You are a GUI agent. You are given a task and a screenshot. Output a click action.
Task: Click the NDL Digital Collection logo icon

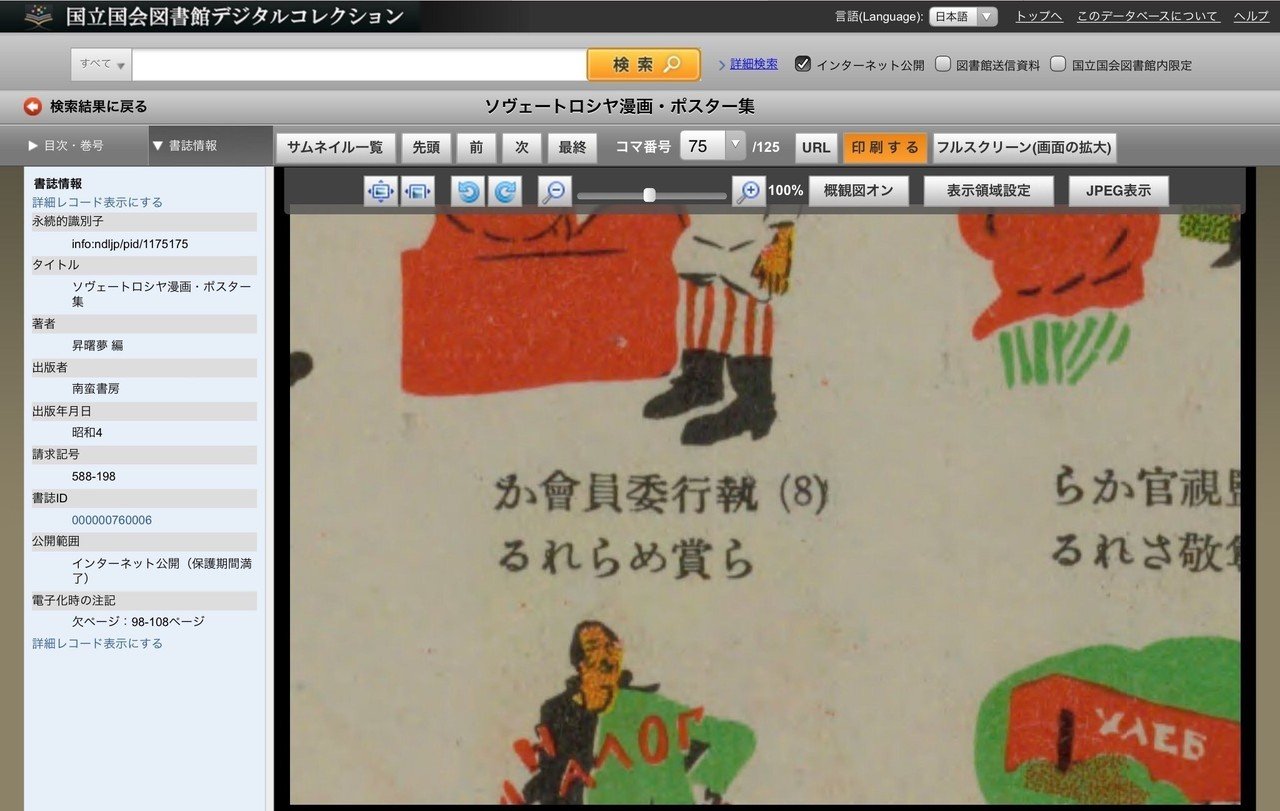tap(38, 16)
